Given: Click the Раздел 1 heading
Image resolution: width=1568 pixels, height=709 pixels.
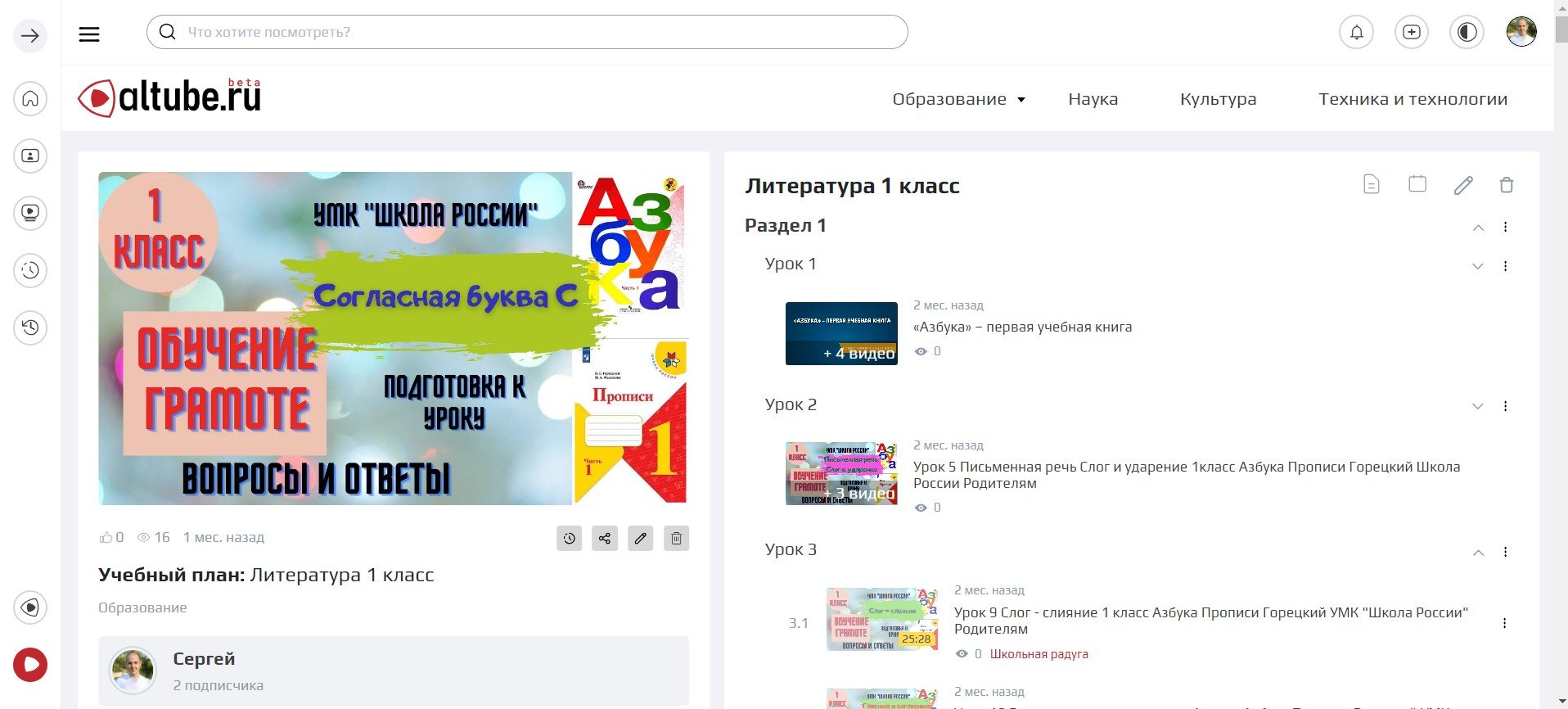Looking at the screenshot, I should click(x=786, y=225).
